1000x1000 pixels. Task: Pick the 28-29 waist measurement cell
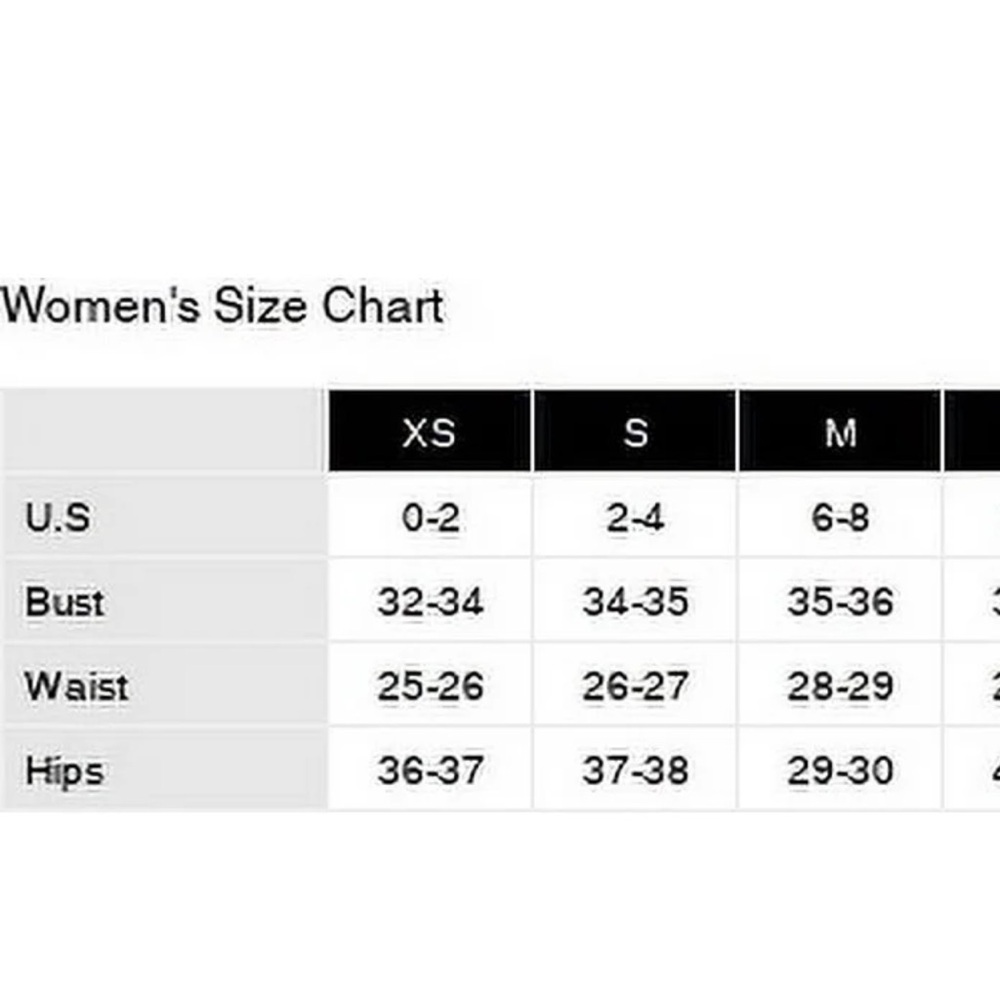pyautogui.click(x=840, y=687)
